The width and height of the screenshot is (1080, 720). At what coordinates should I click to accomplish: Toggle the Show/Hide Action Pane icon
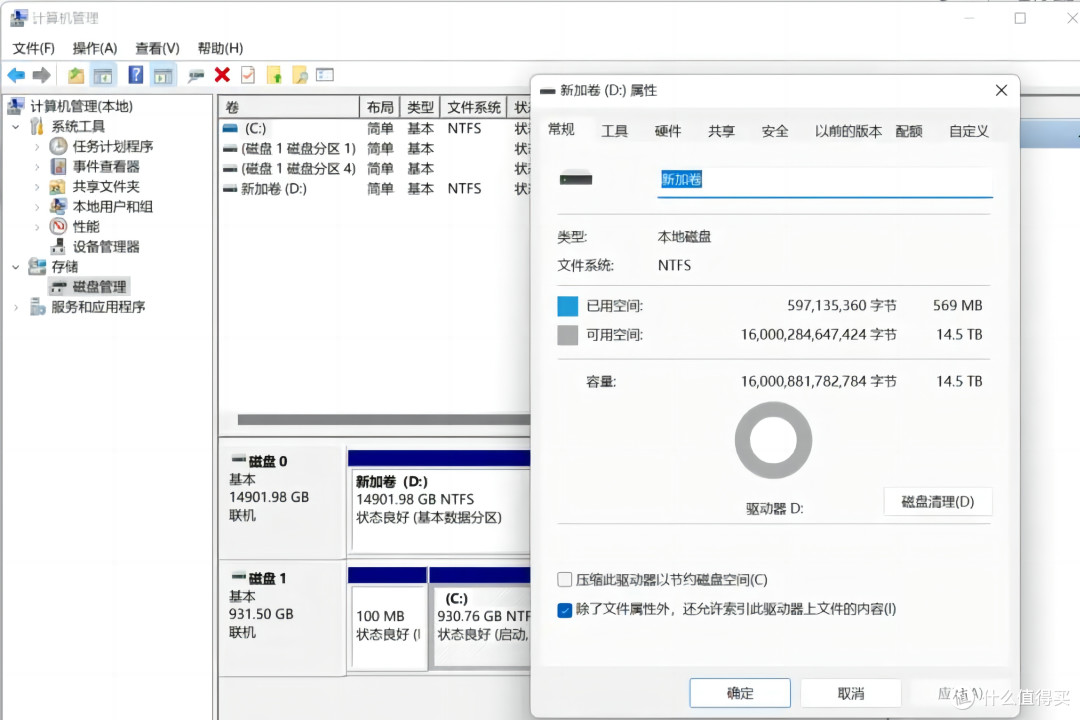[x=163, y=76]
